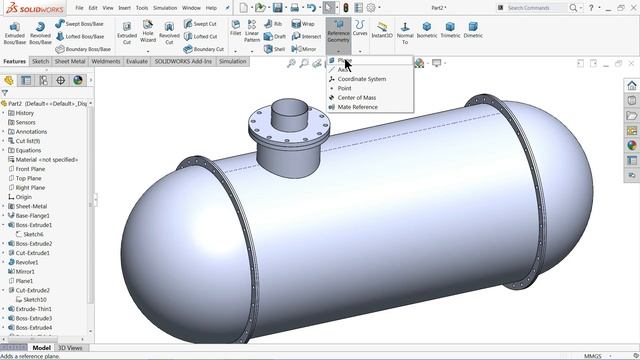Select the Fillet tool
The width and height of the screenshot is (640, 360).
(236, 28)
